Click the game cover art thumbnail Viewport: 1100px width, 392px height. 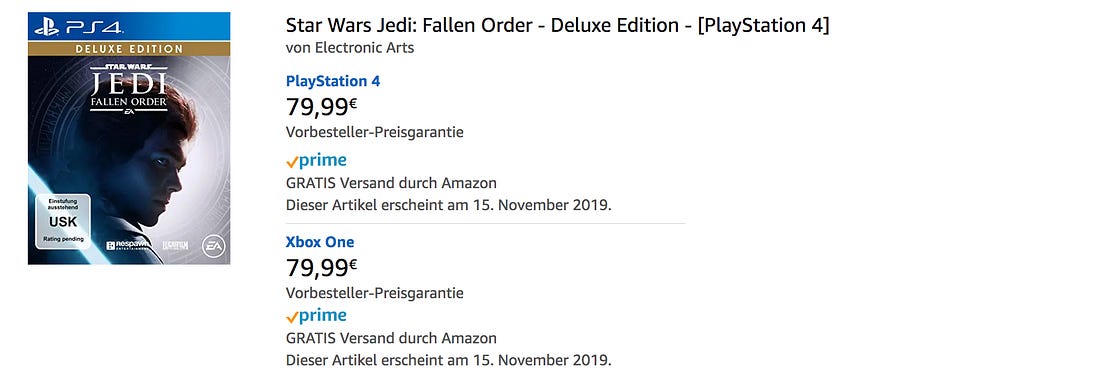pyautogui.click(x=129, y=138)
